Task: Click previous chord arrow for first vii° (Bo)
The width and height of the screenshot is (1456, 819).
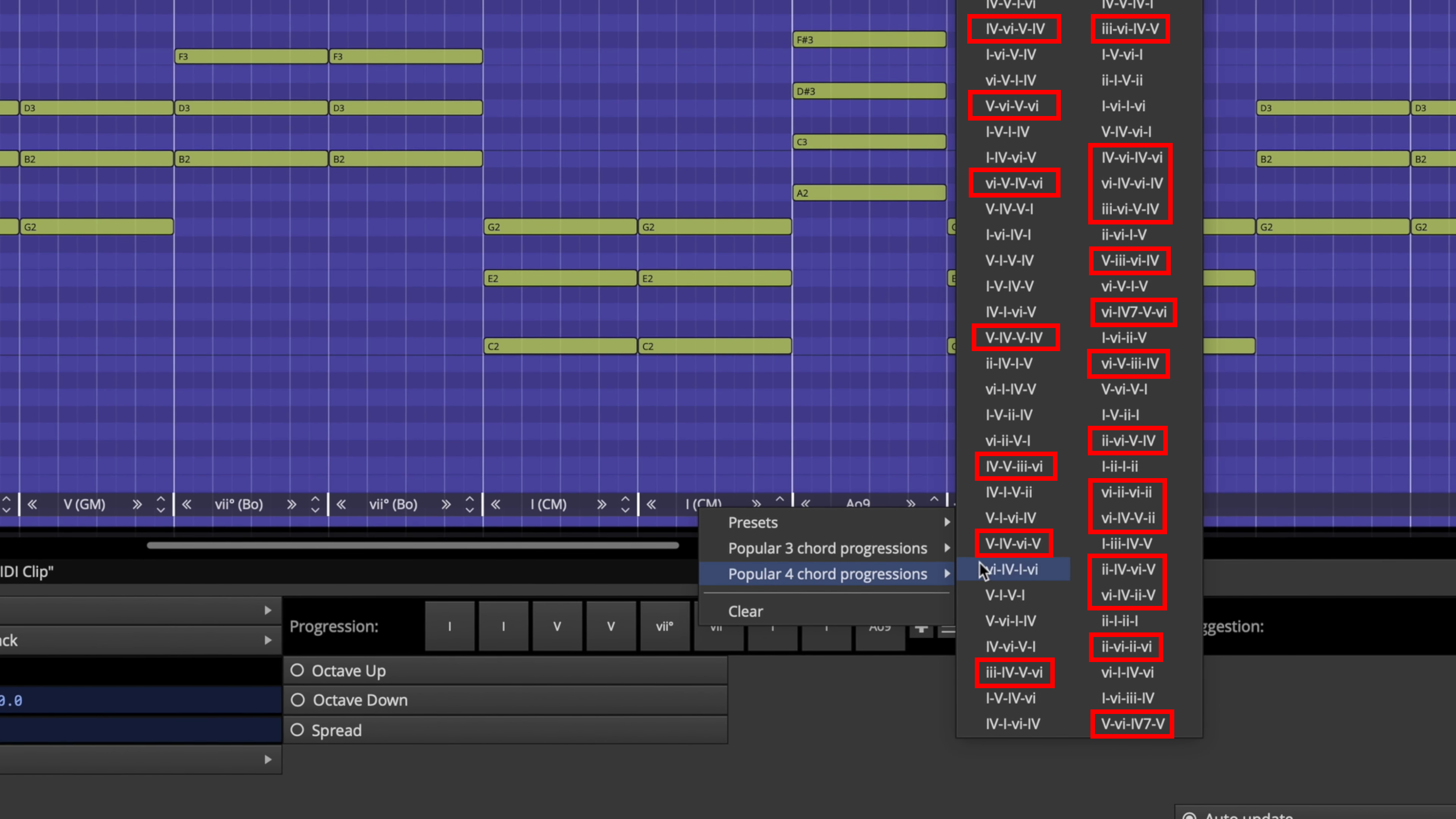Action: pyautogui.click(x=187, y=504)
